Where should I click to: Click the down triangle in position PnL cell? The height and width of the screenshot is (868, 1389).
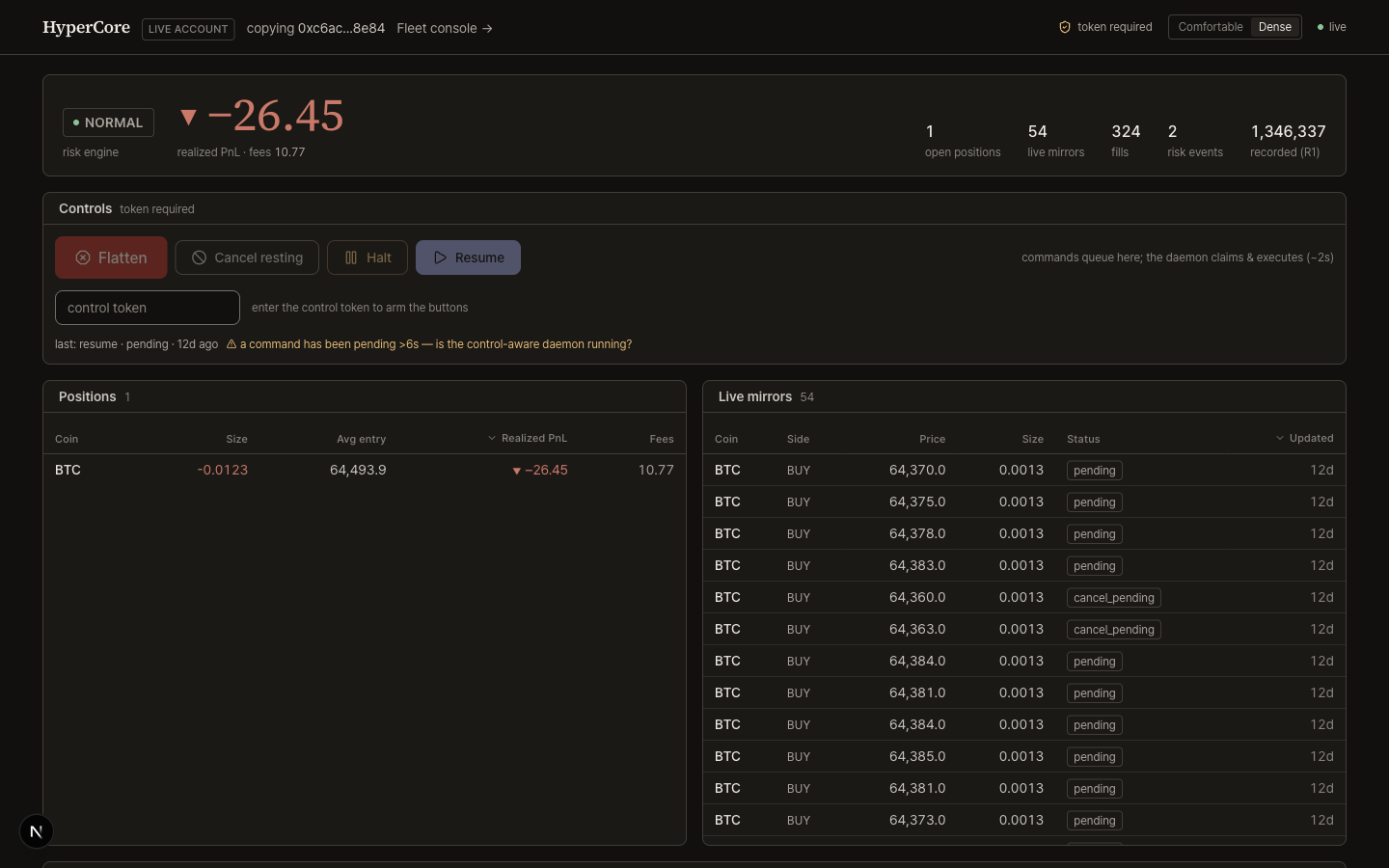(x=517, y=471)
